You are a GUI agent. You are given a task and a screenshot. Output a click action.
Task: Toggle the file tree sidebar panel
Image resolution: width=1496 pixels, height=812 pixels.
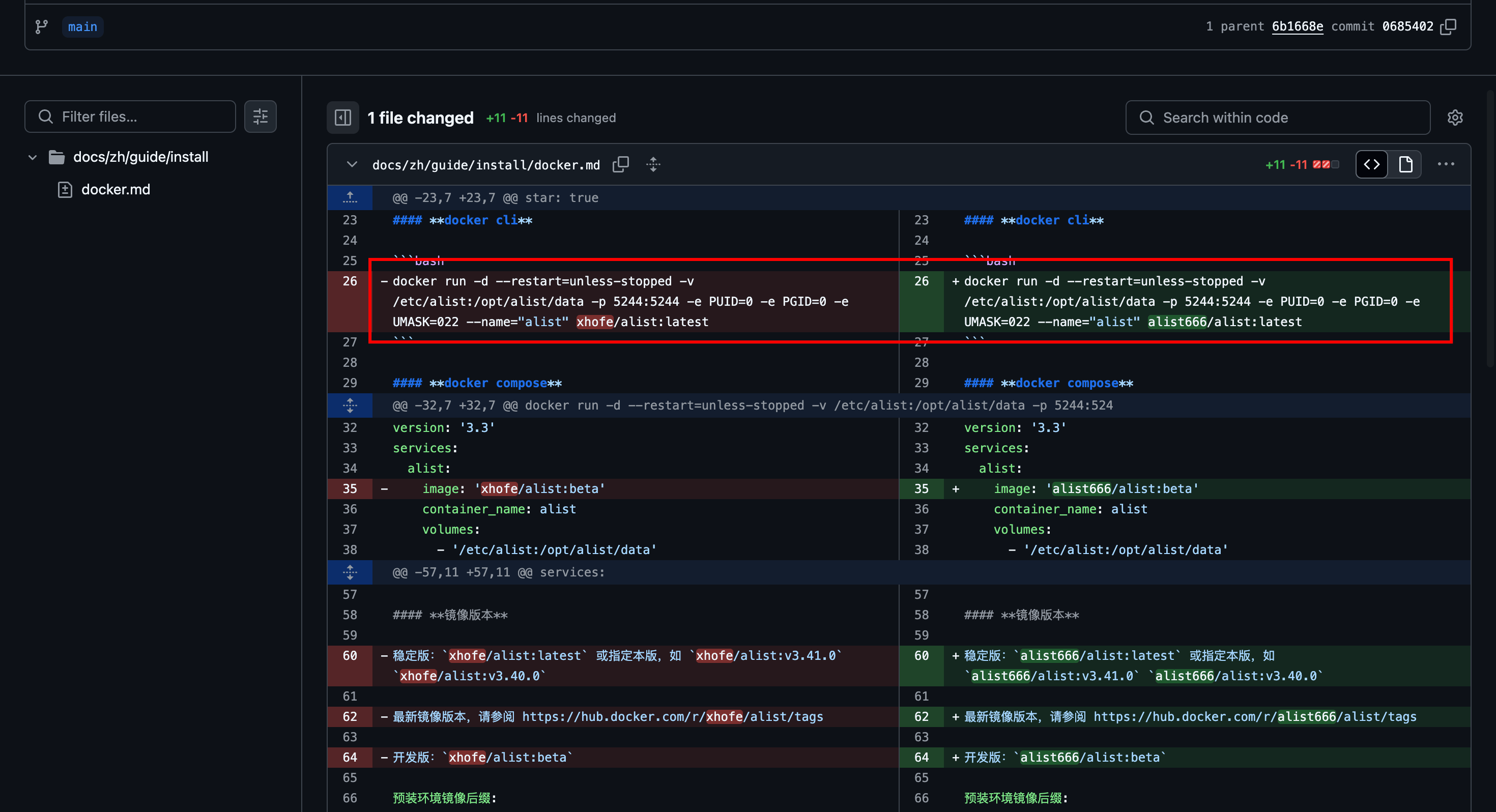pos(342,118)
